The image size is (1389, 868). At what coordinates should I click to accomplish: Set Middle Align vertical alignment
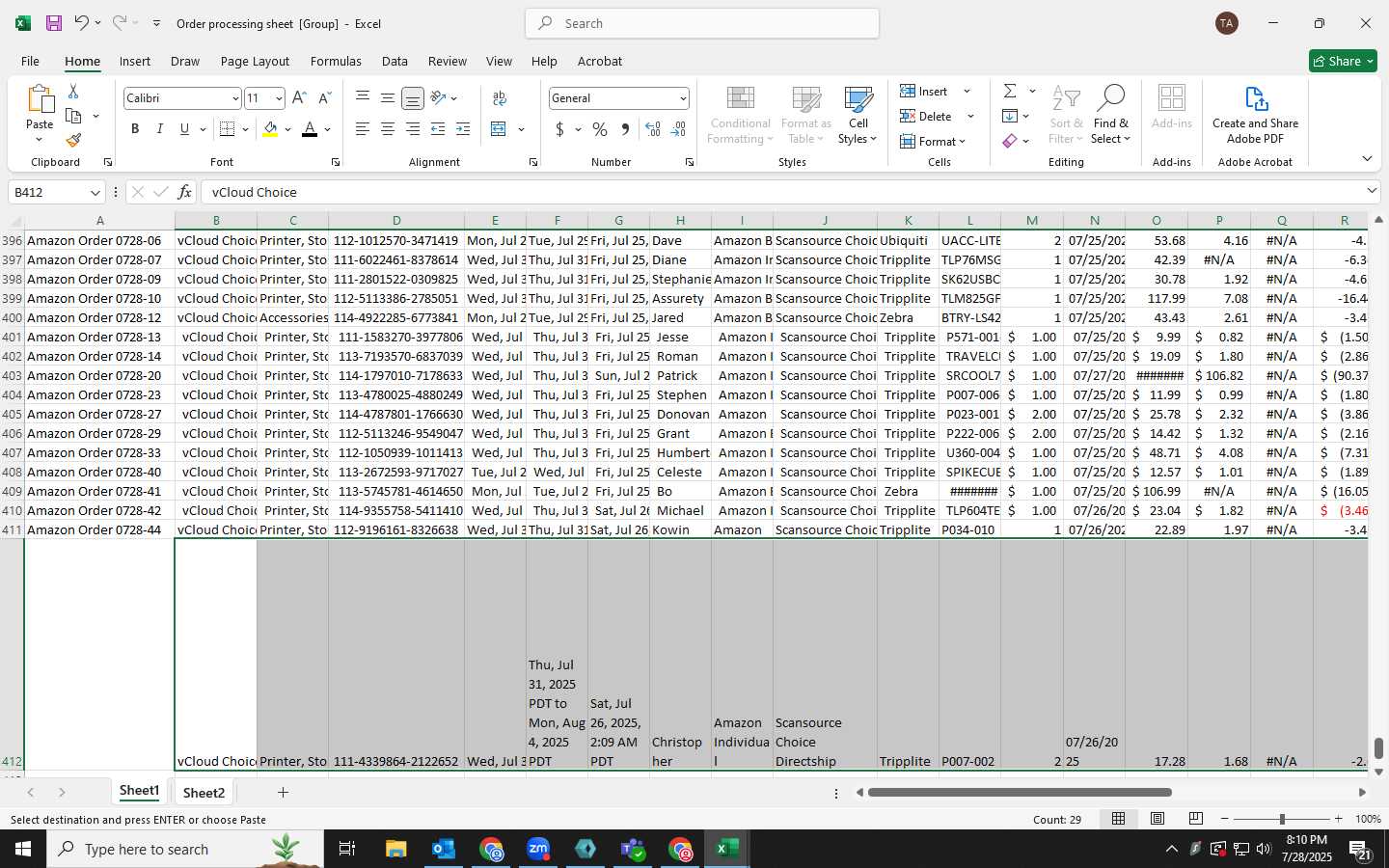point(388,97)
